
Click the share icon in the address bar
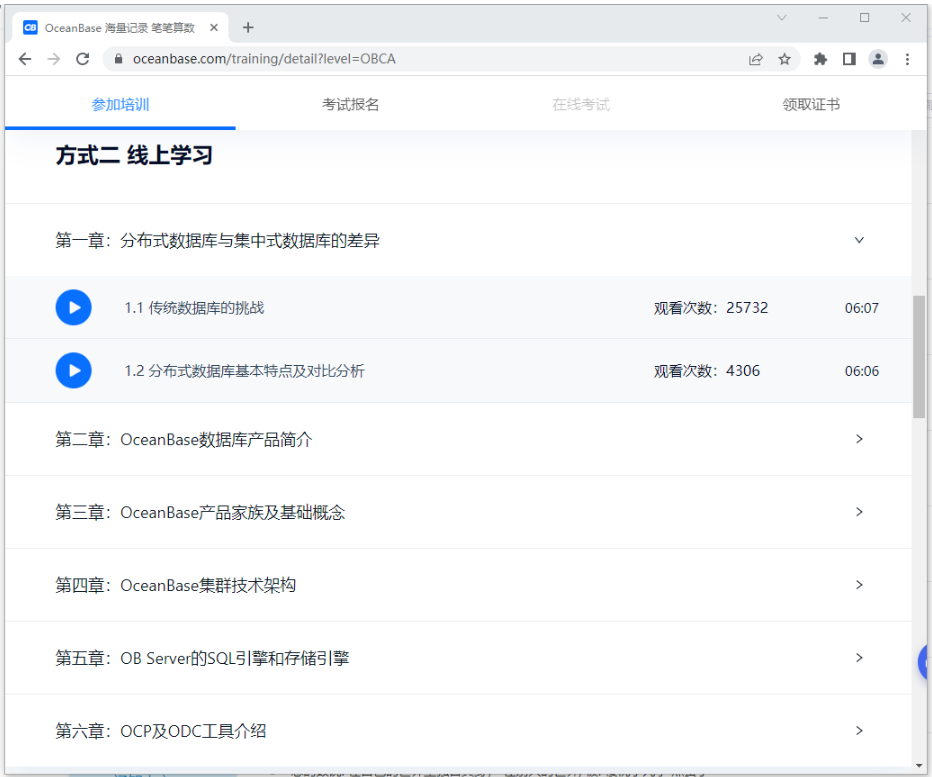click(x=756, y=59)
